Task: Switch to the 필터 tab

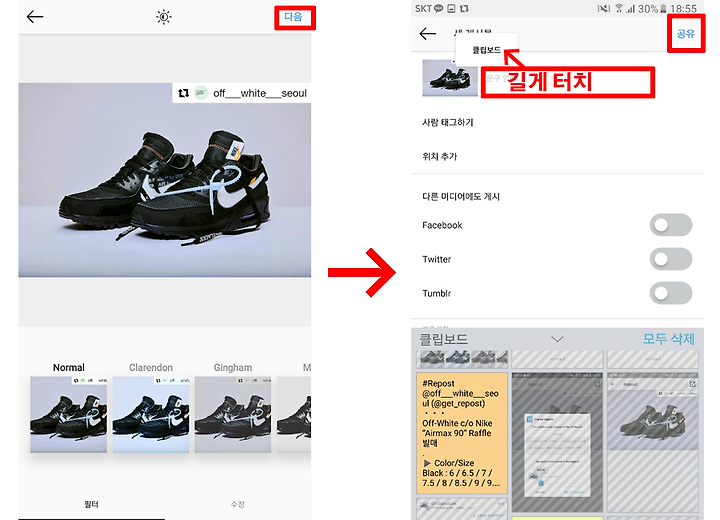Action: point(91,504)
